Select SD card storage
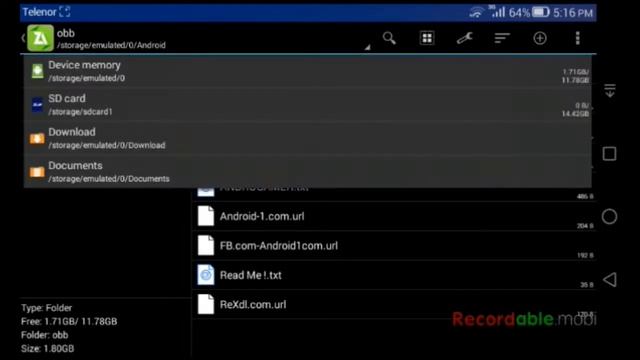This screenshot has height=360, width=640. click(308, 105)
